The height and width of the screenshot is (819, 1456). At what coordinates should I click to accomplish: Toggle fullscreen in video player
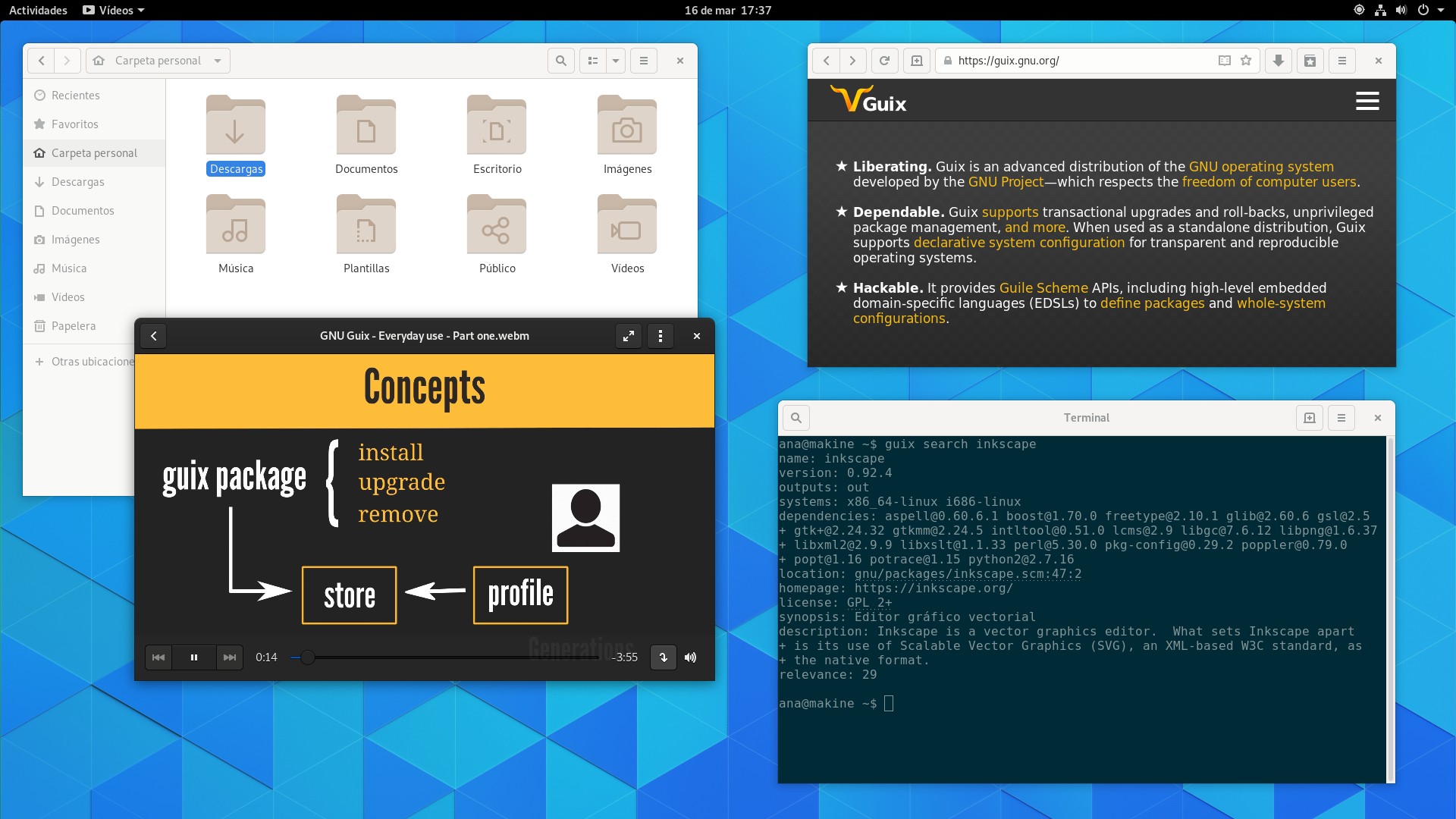tap(629, 336)
